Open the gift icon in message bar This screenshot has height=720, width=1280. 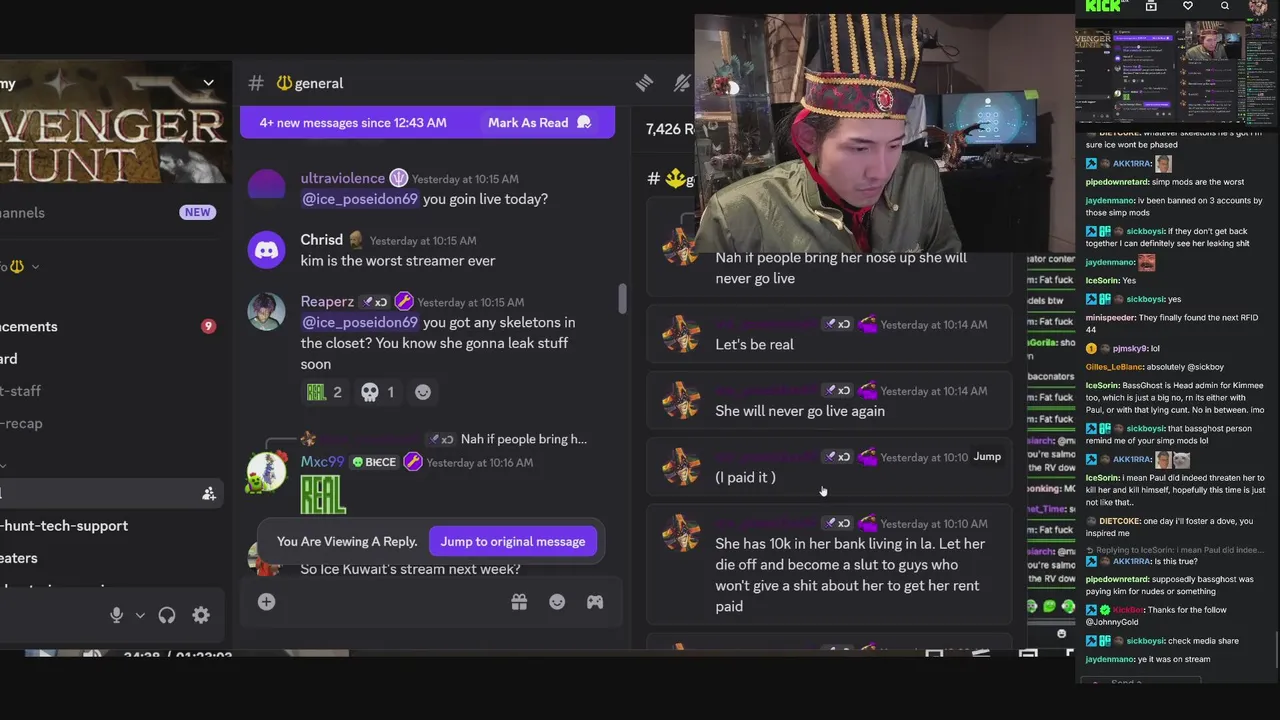coord(519,602)
